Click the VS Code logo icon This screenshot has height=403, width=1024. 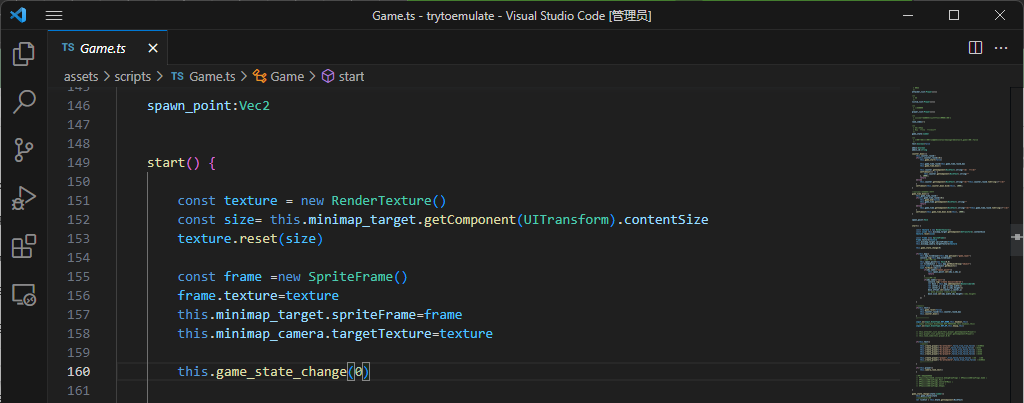(x=19, y=16)
